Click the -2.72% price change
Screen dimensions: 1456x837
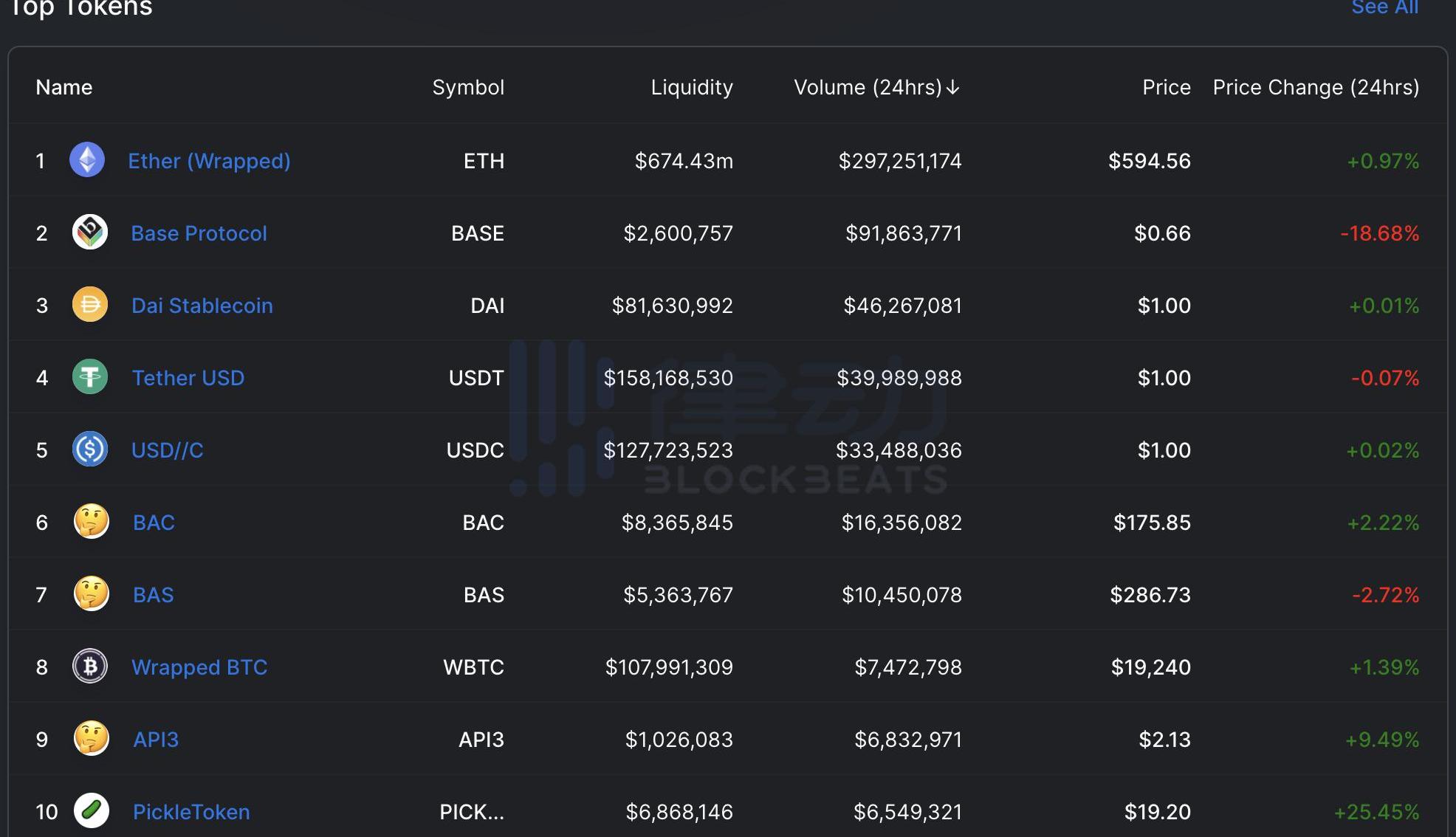pyautogui.click(x=1385, y=595)
